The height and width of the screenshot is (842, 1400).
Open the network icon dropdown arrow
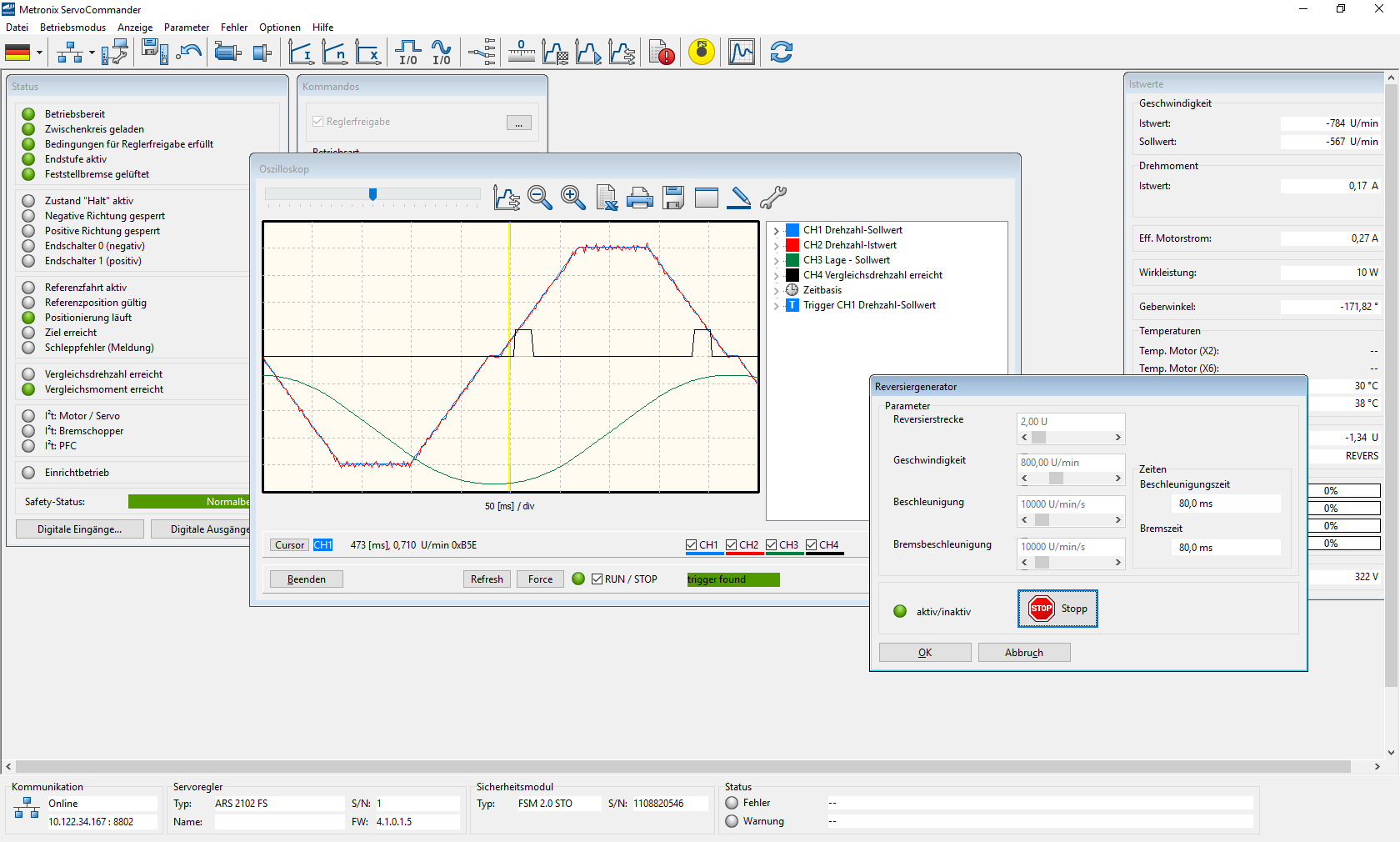92,53
